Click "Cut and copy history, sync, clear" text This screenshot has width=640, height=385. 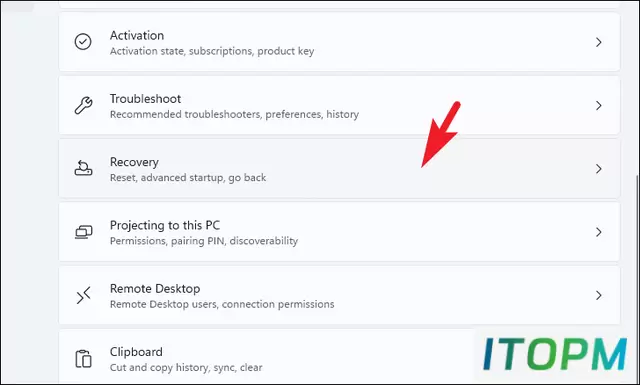pyautogui.click(x=186, y=367)
